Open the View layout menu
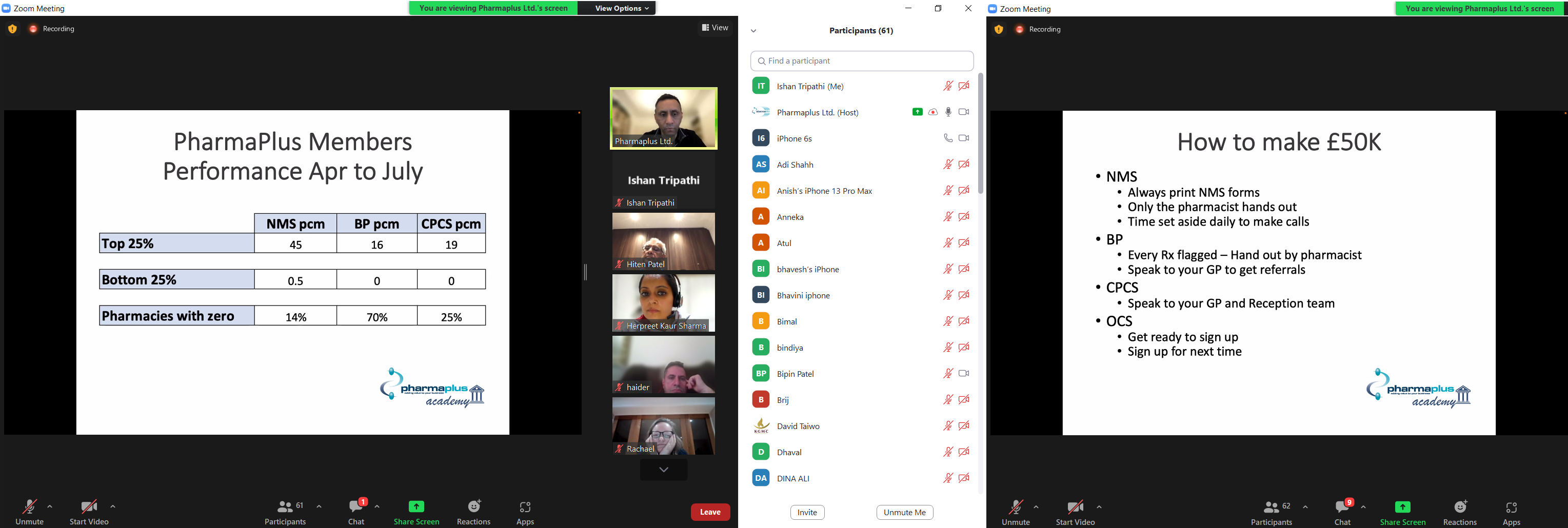The width and height of the screenshot is (1568, 528). point(714,27)
